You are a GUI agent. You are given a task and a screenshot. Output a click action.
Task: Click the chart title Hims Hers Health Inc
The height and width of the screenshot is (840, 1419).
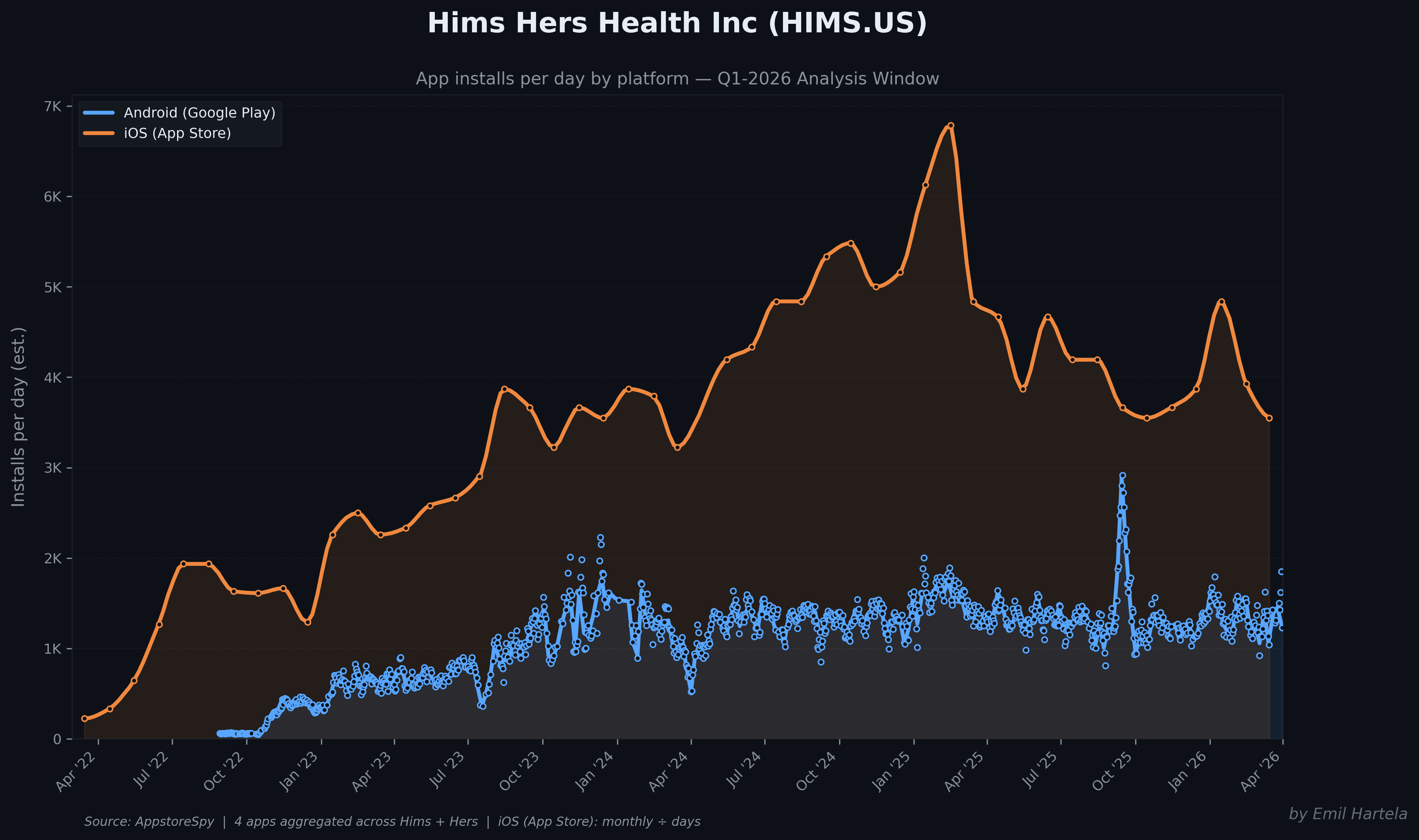(677, 24)
